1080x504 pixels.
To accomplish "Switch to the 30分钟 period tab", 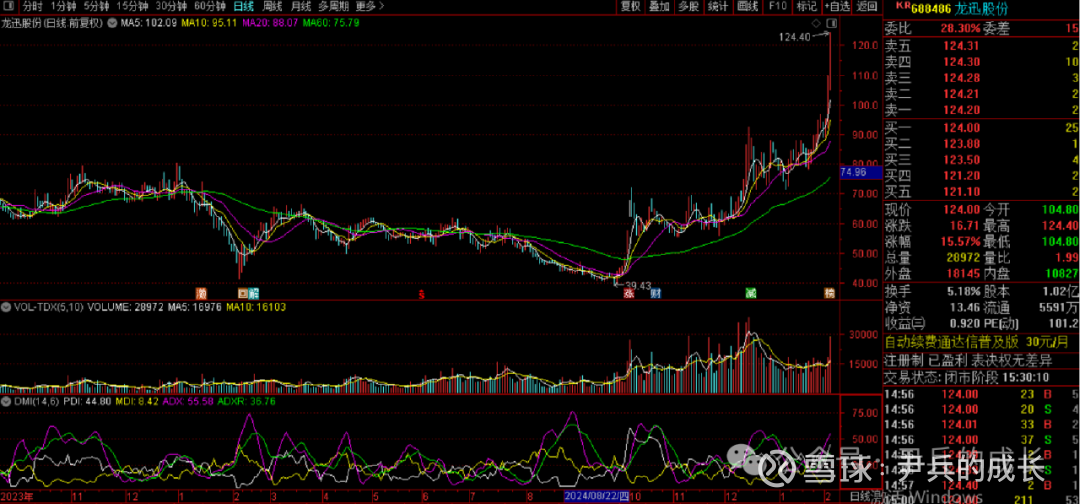I will (170, 7).
